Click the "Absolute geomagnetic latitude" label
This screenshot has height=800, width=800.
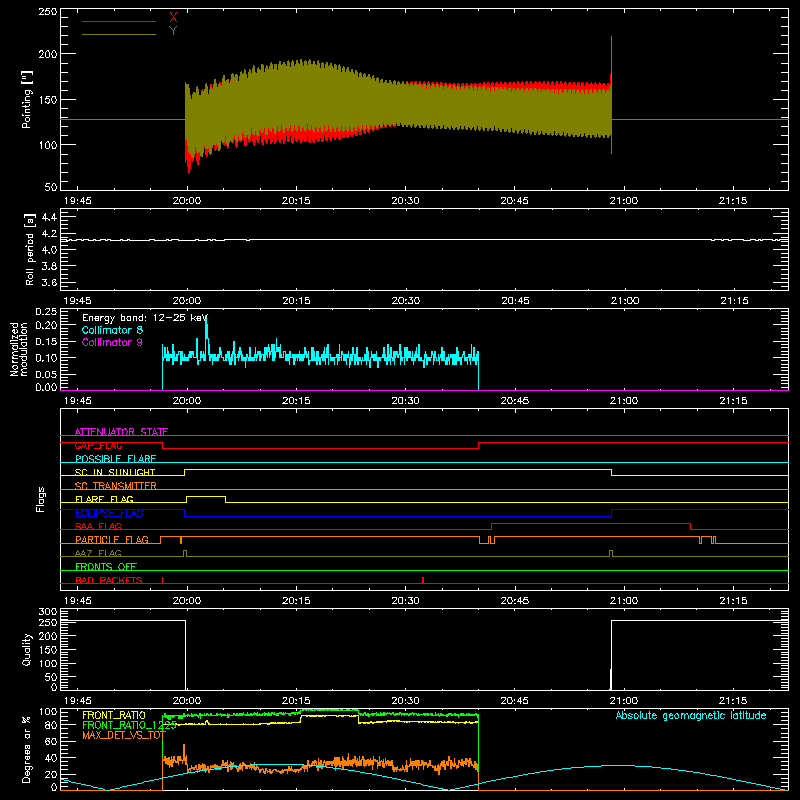(x=691, y=715)
